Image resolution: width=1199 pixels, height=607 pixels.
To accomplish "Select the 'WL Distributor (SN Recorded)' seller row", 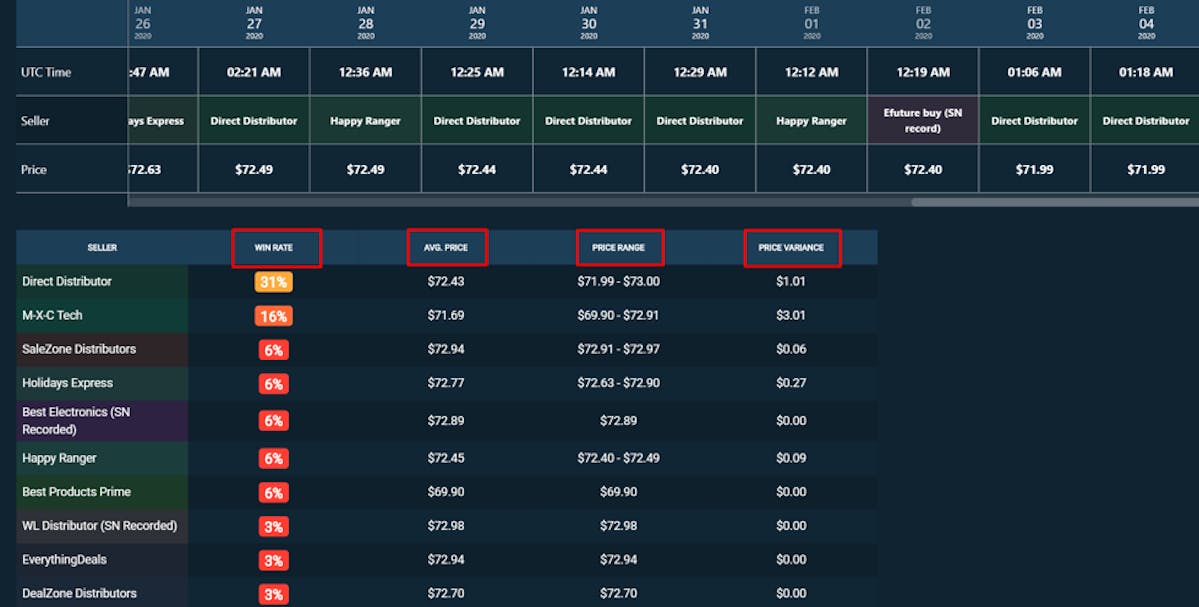I will point(447,526).
